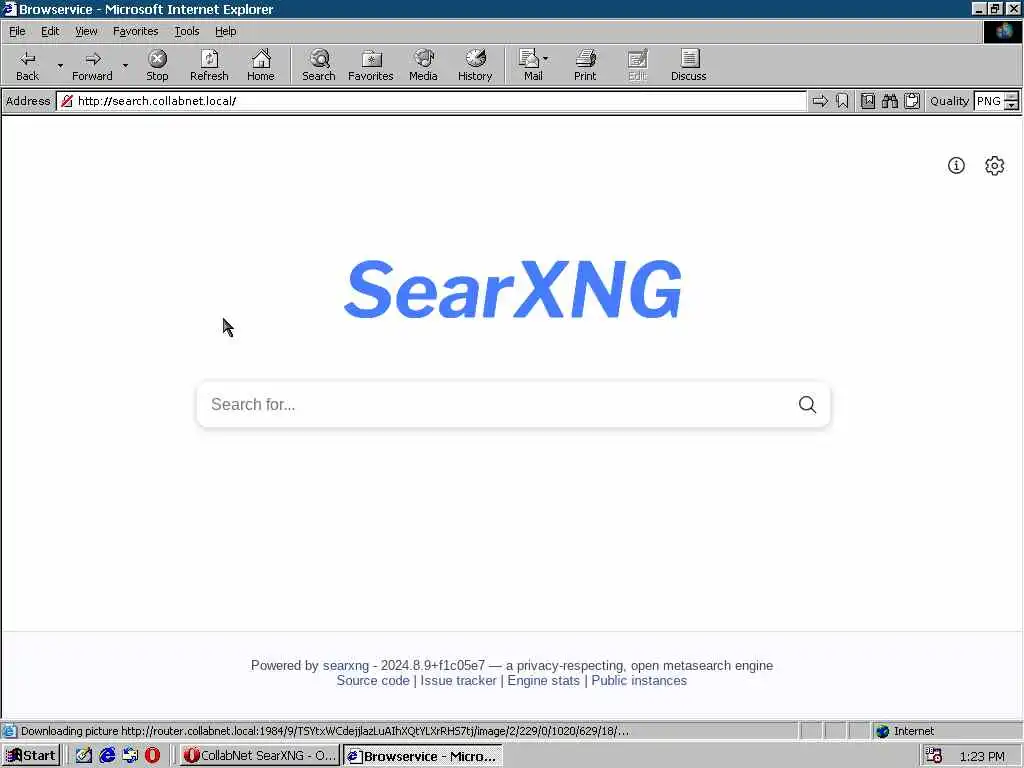Follow the searxng link in footer
Screen dimensions: 1024x768
click(345, 665)
